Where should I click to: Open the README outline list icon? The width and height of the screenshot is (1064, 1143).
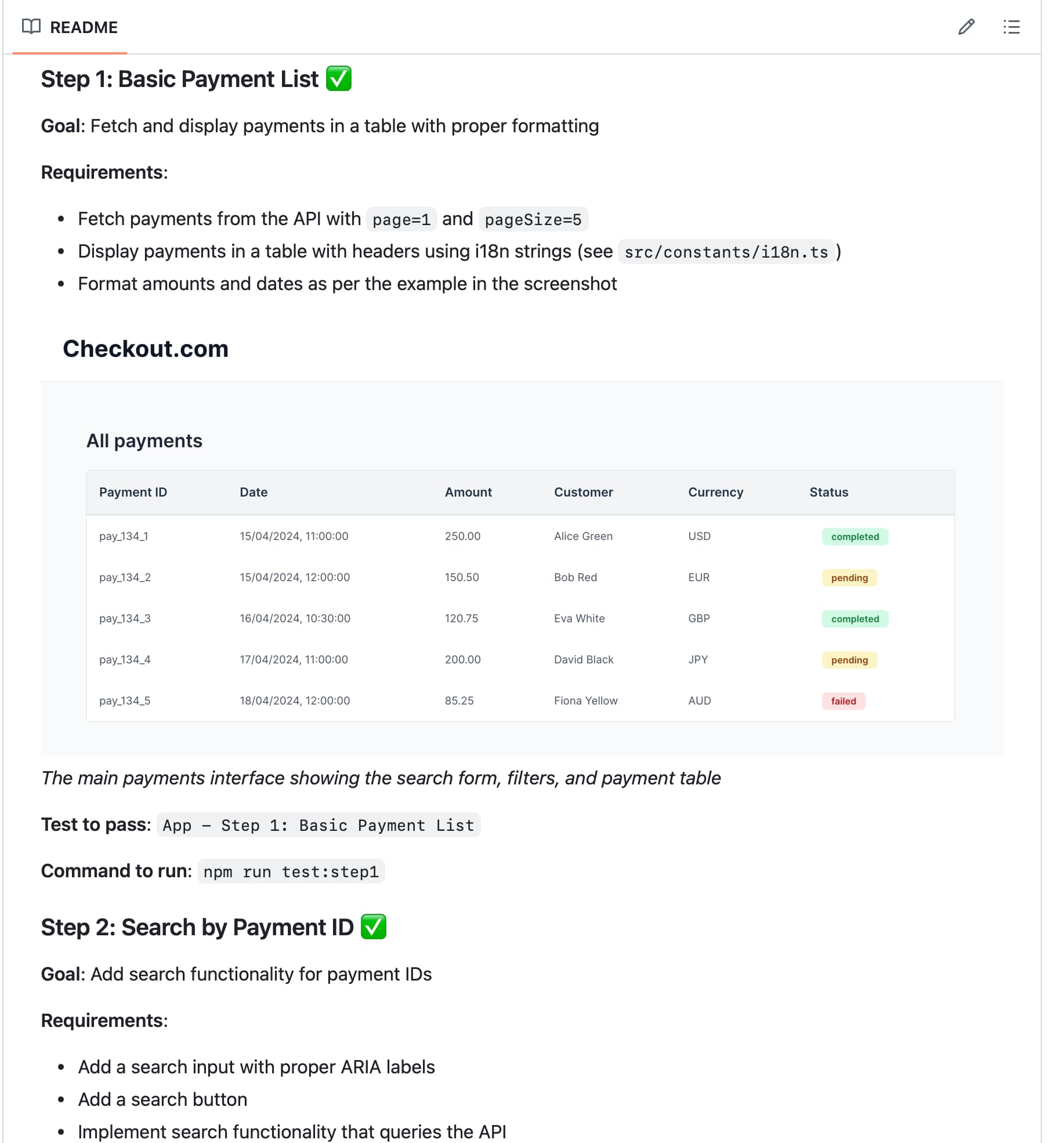[1011, 27]
